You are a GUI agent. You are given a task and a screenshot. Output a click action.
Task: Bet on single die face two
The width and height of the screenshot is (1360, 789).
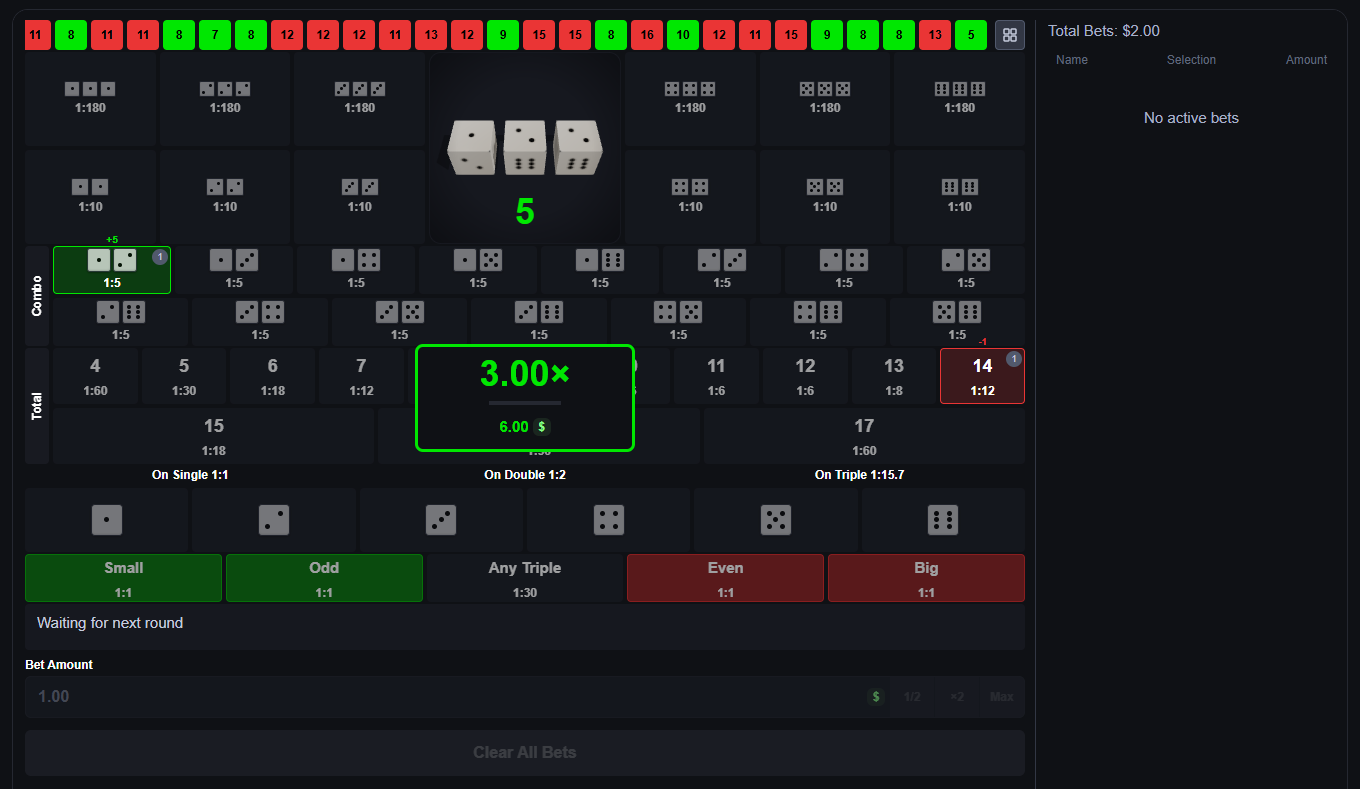[274, 520]
